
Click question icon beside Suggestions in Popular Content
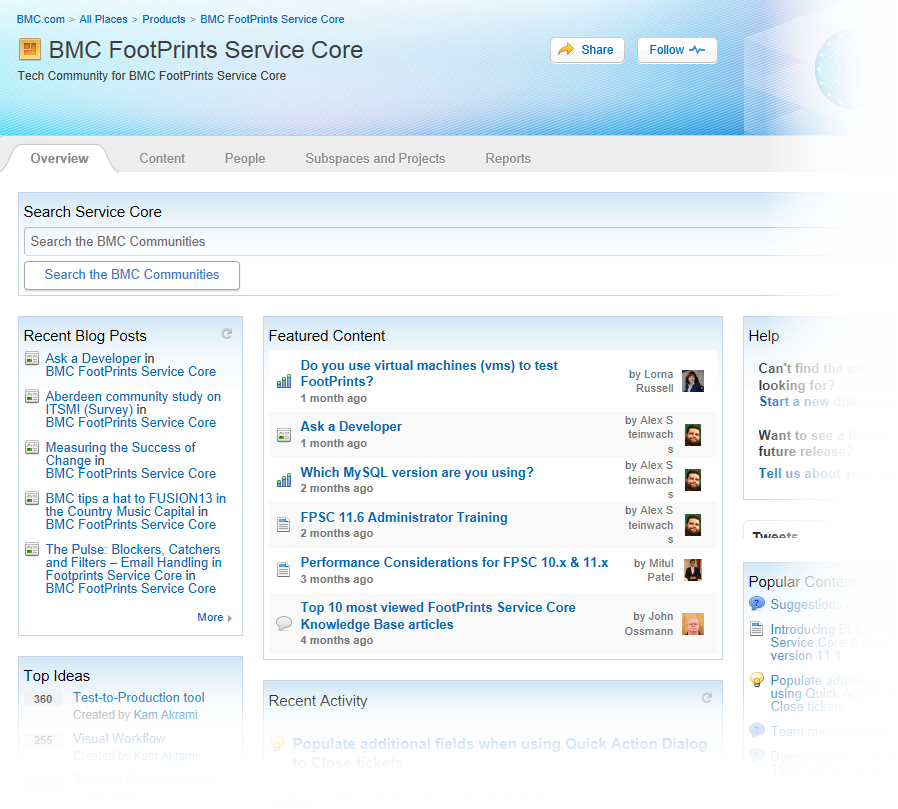pyautogui.click(x=757, y=603)
